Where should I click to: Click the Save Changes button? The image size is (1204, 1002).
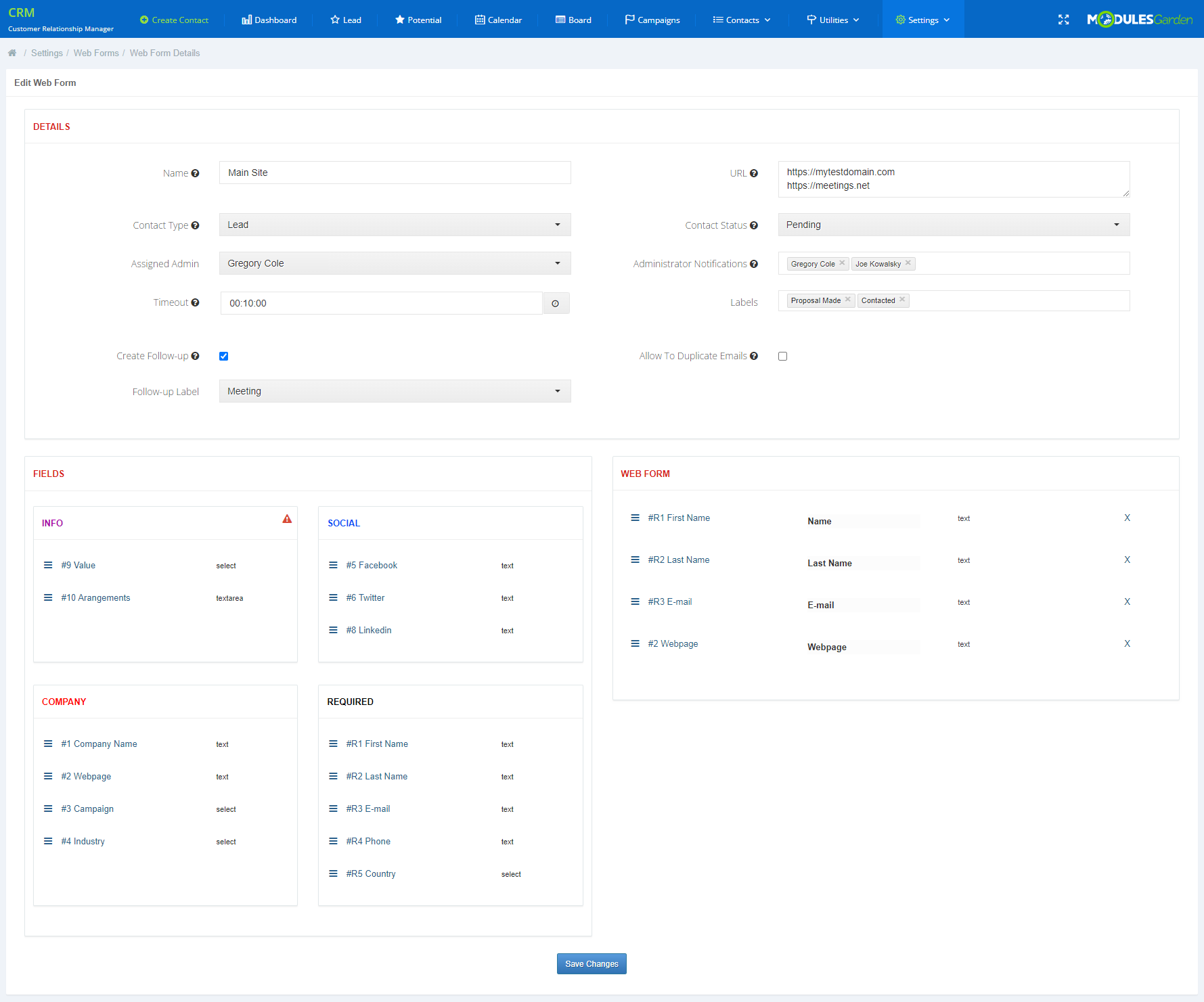coord(592,963)
